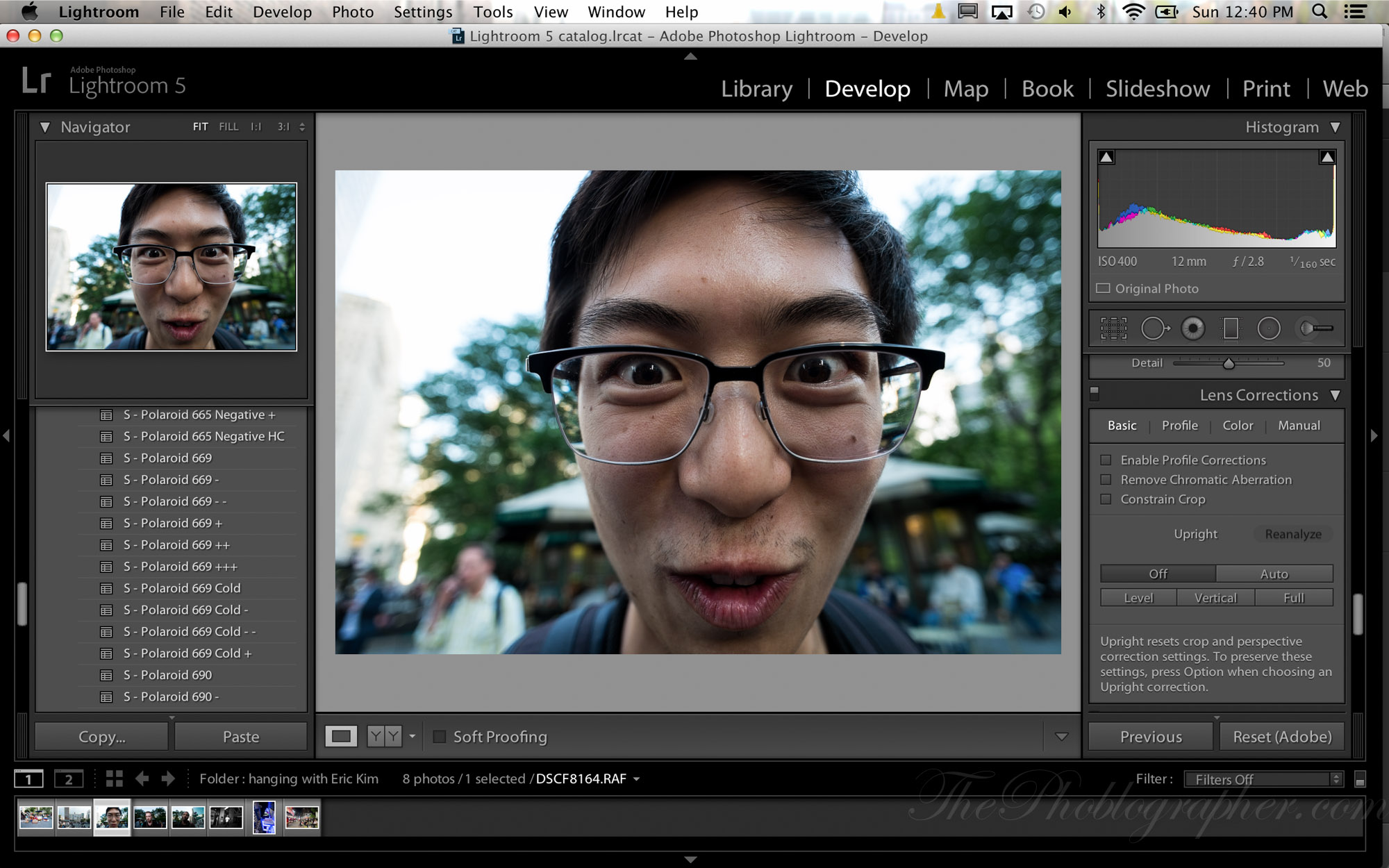Enable Profile Corrections checkbox

point(1106,460)
